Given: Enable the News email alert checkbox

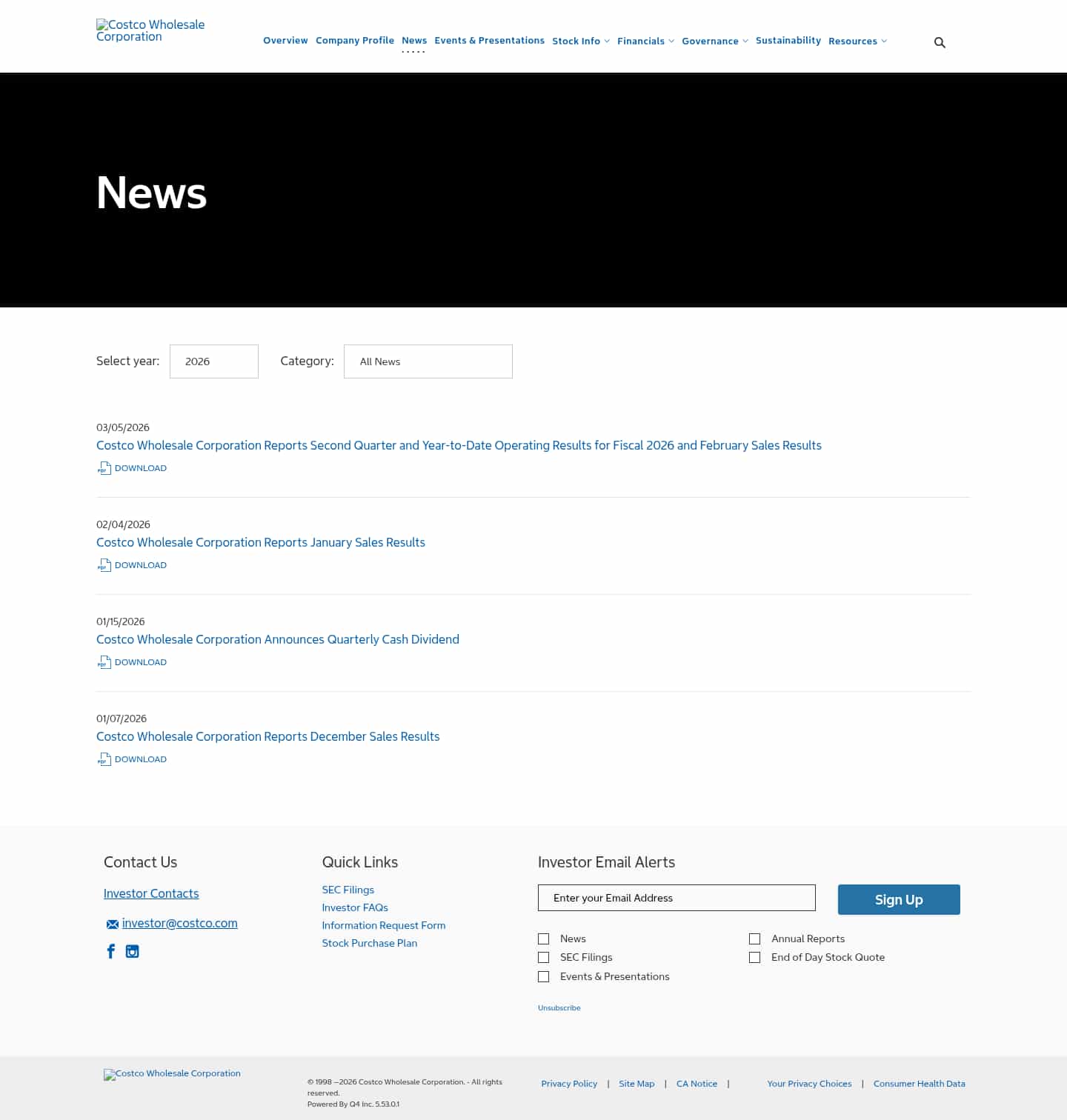Looking at the screenshot, I should tap(543, 939).
